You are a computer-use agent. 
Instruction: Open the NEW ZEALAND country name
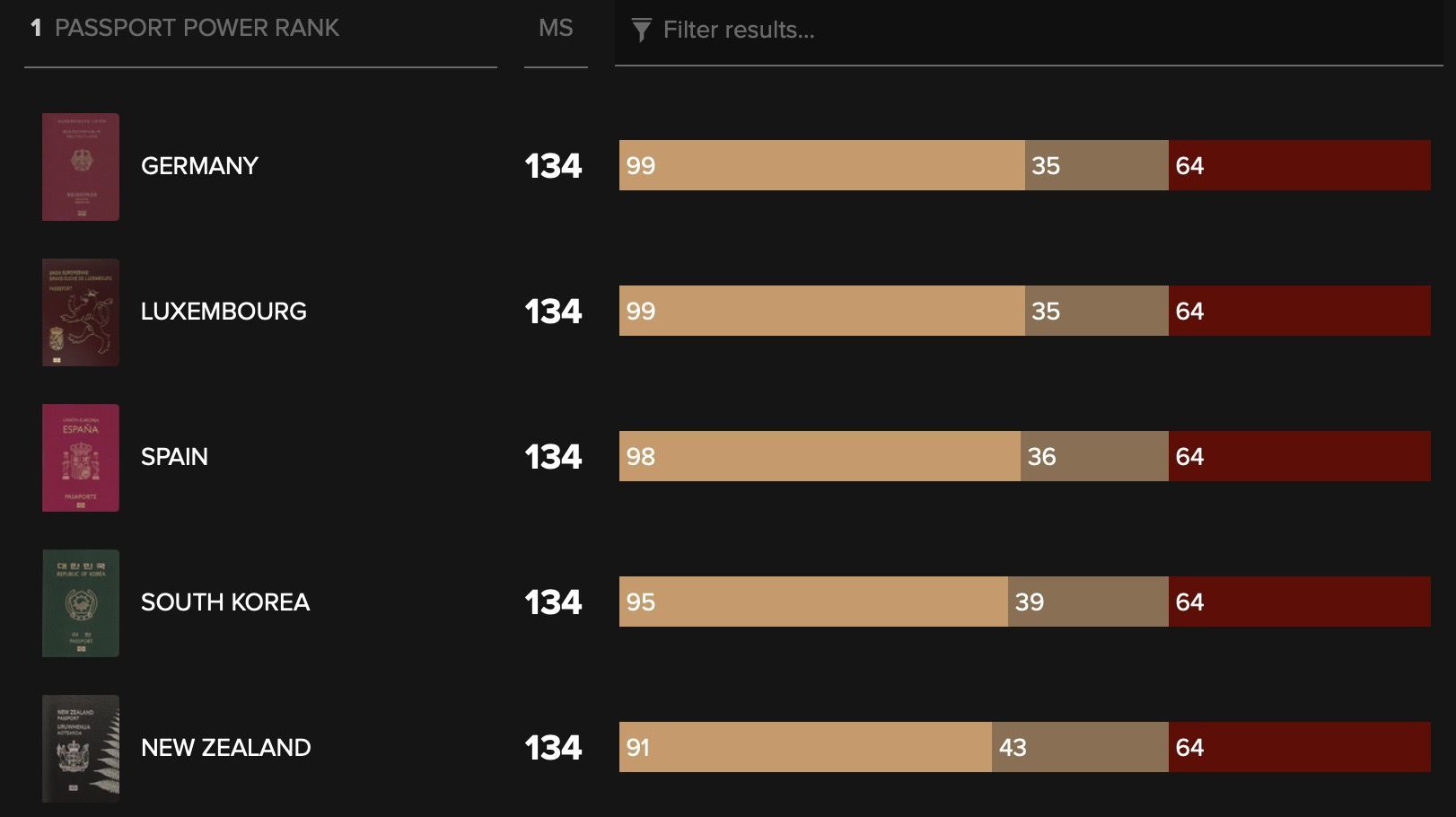[x=226, y=748]
